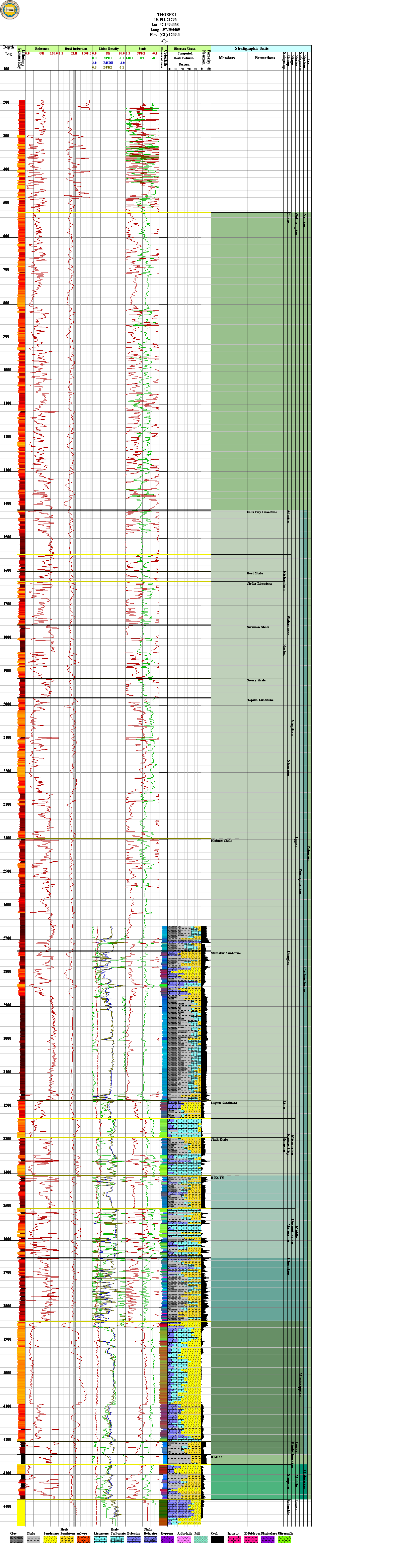Image resolution: width=395 pixels, height=1568 pixels.
Task: Click the depth label 500
Action: click(6, 203)
